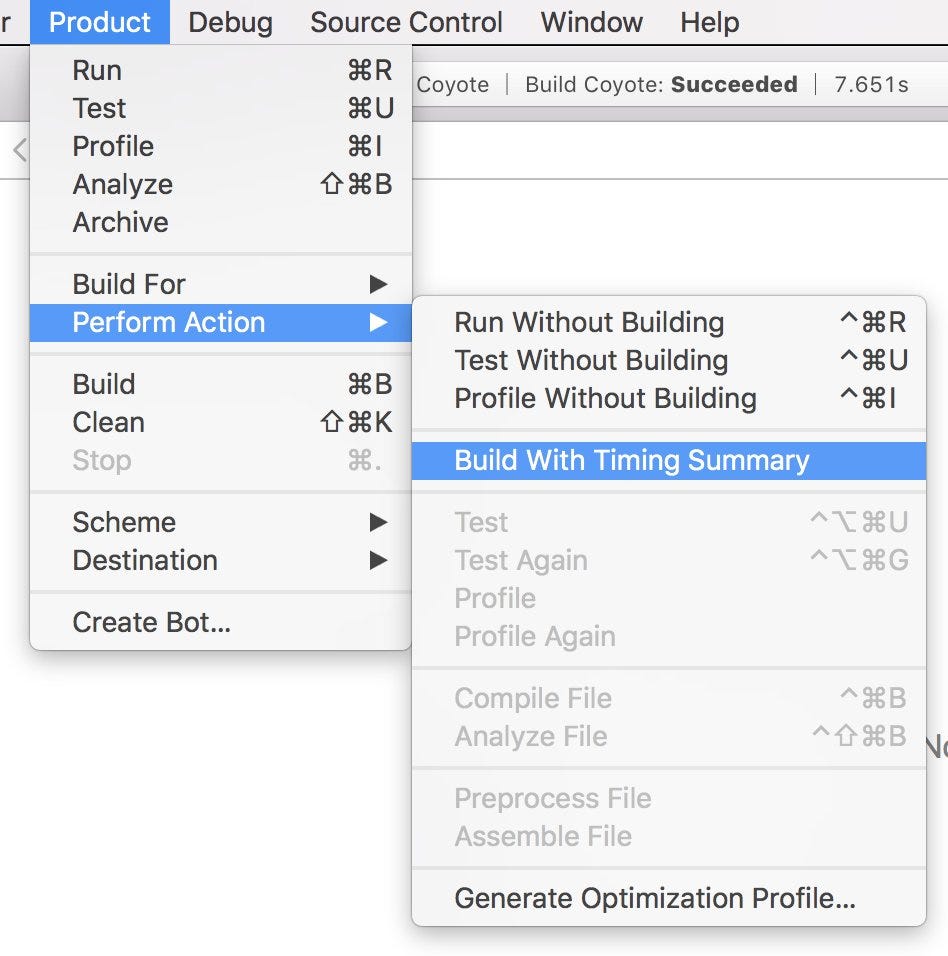Open the Source Control menu
Image resolution: width=948 pixels, height=956 pixels.
tap(406, 22)
